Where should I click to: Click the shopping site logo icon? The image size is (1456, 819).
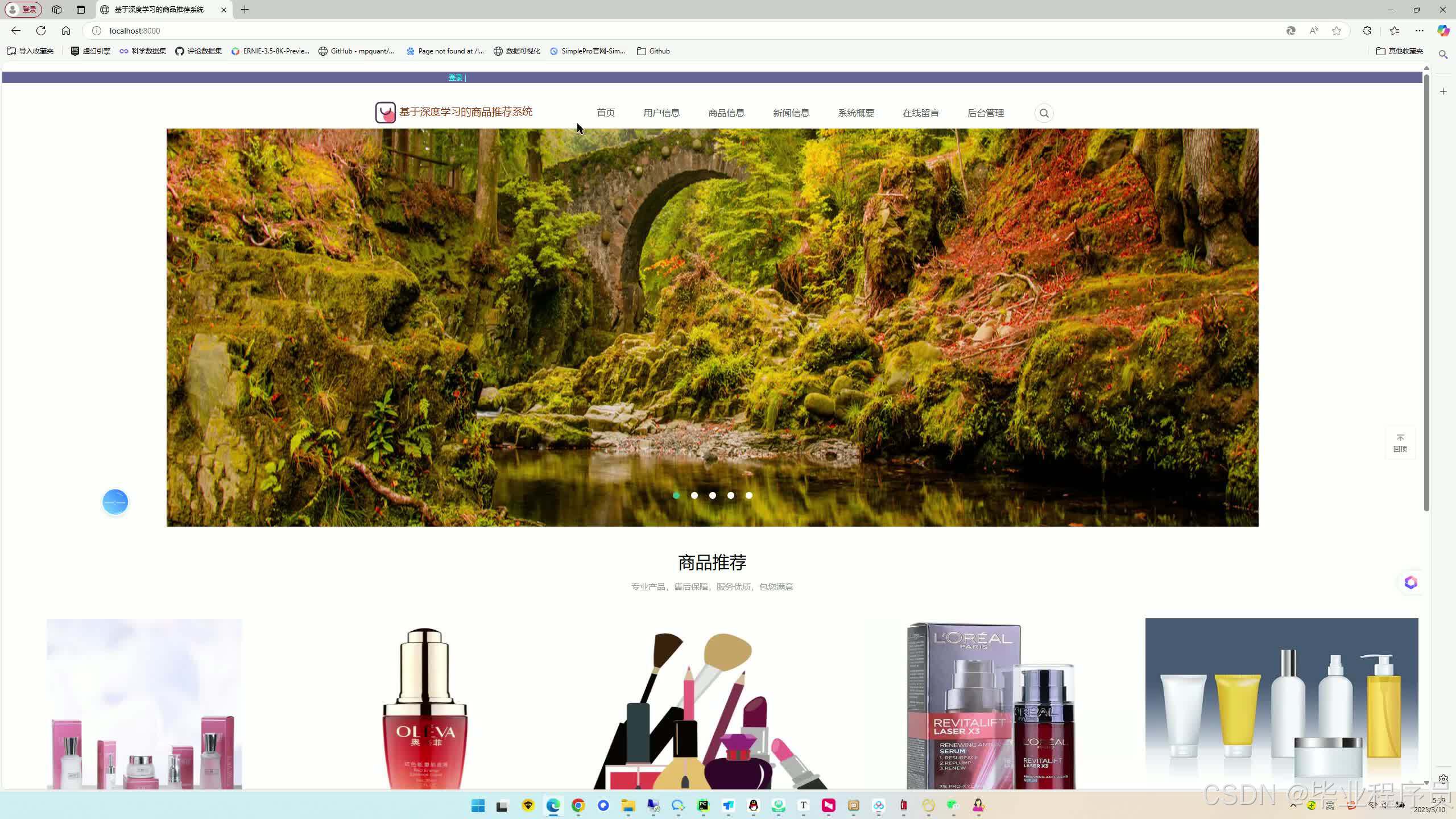tap(385, 113)
